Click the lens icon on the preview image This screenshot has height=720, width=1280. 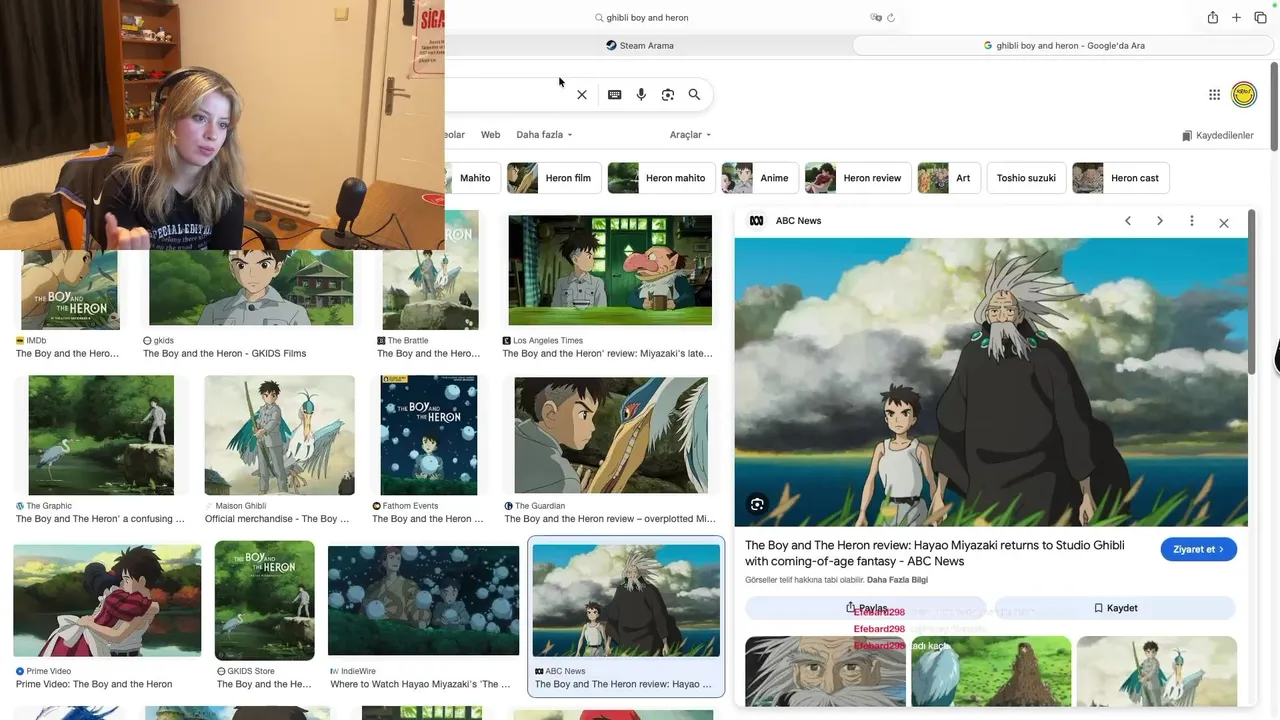[x=757, y=504]
